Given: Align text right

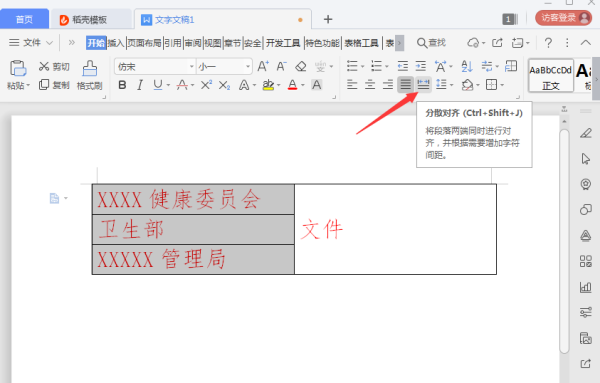Looking at the screenshot, I should pyautogui.click(x=388, y=85).
